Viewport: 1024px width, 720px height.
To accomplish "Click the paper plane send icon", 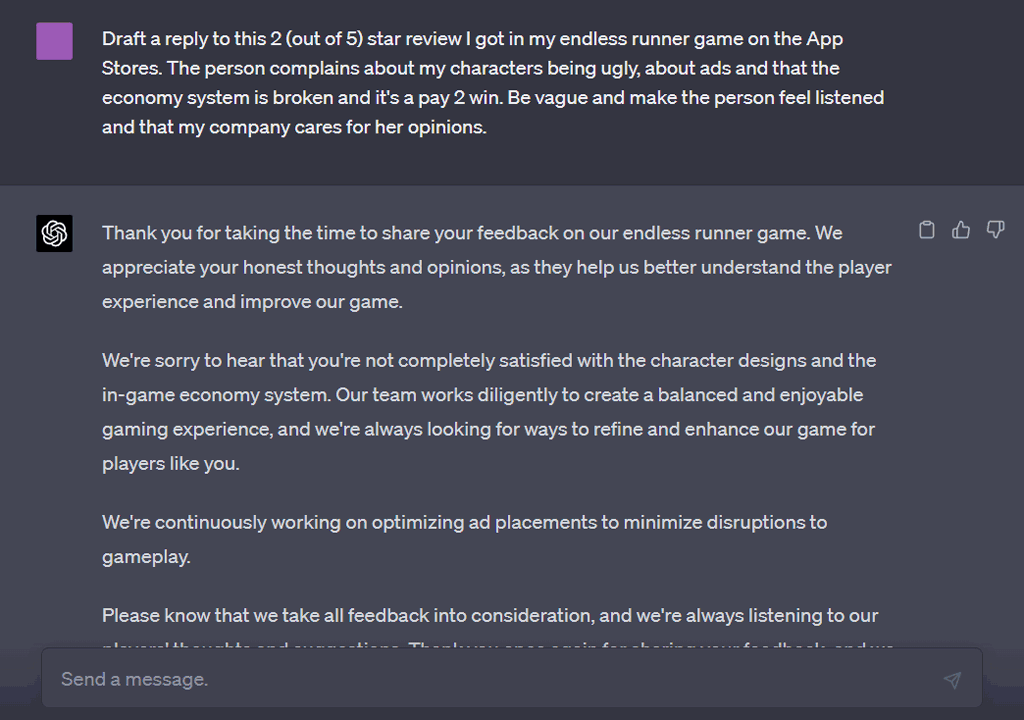I will pyautogui.click(x=952, y=680).
